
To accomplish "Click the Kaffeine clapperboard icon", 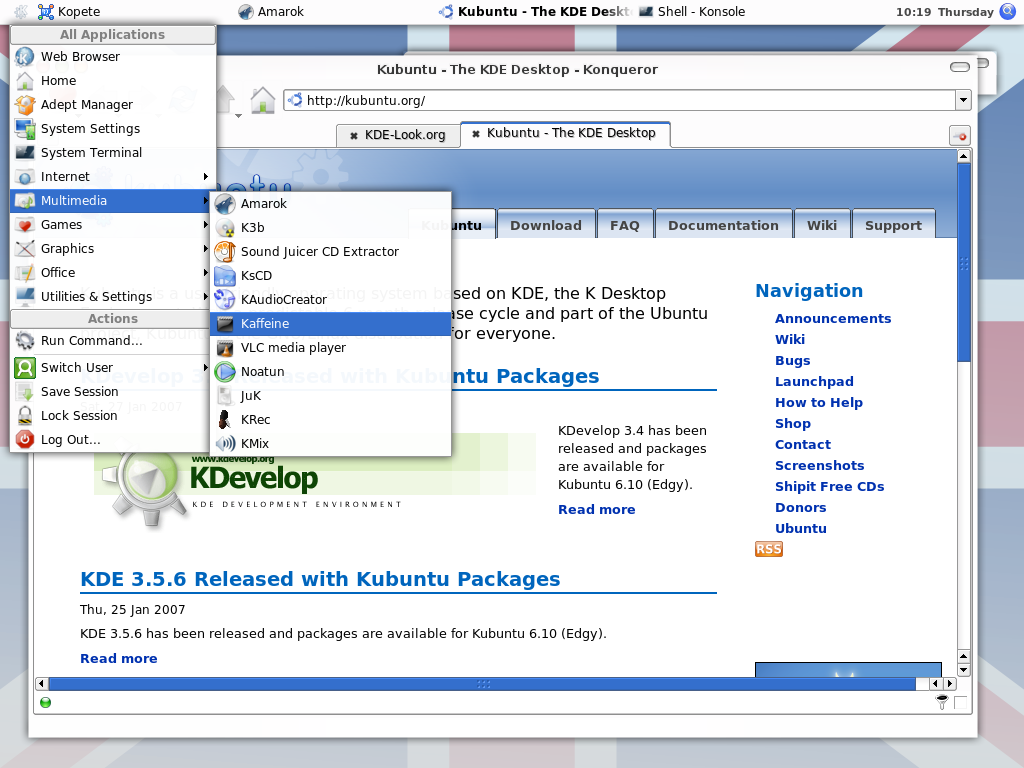I will pos(225,324).
